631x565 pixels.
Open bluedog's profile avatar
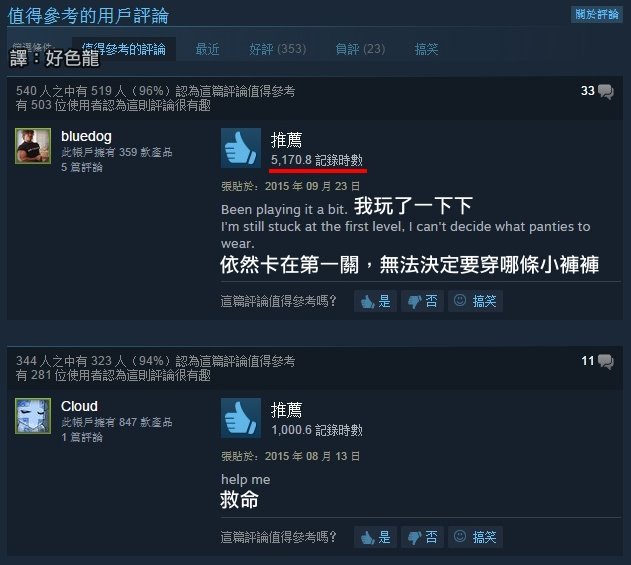pyautogui.click(x=33, y=146)
